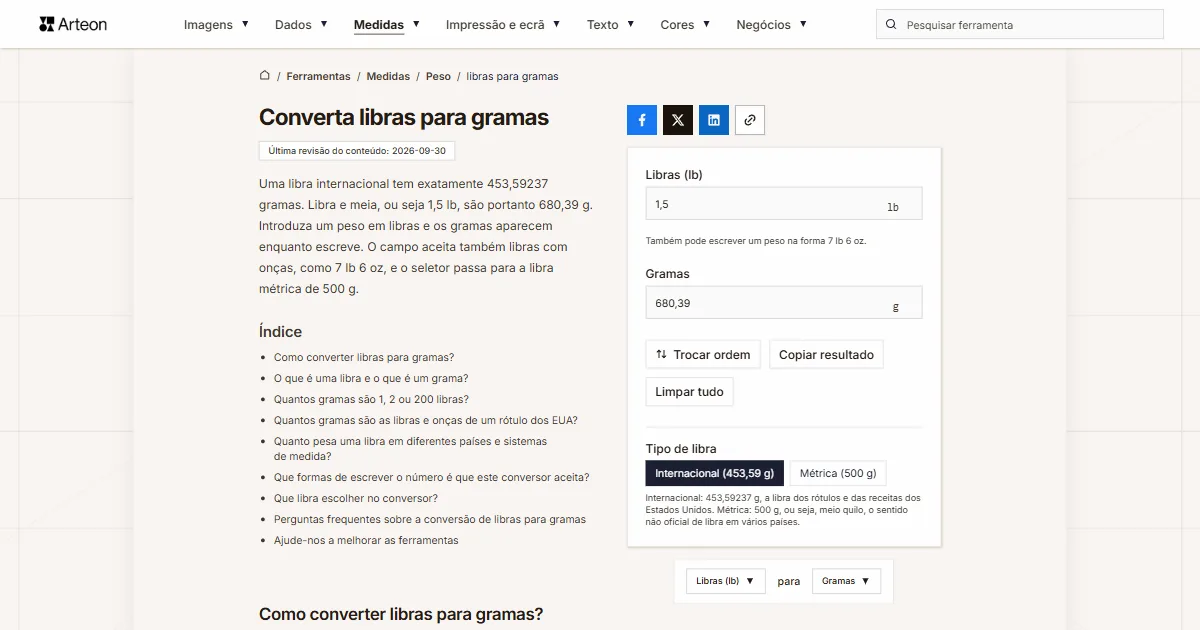The image size is (1200, 630).
Task: Go to Ferramentas breadcrumb
Action: [x=318, y=76]
